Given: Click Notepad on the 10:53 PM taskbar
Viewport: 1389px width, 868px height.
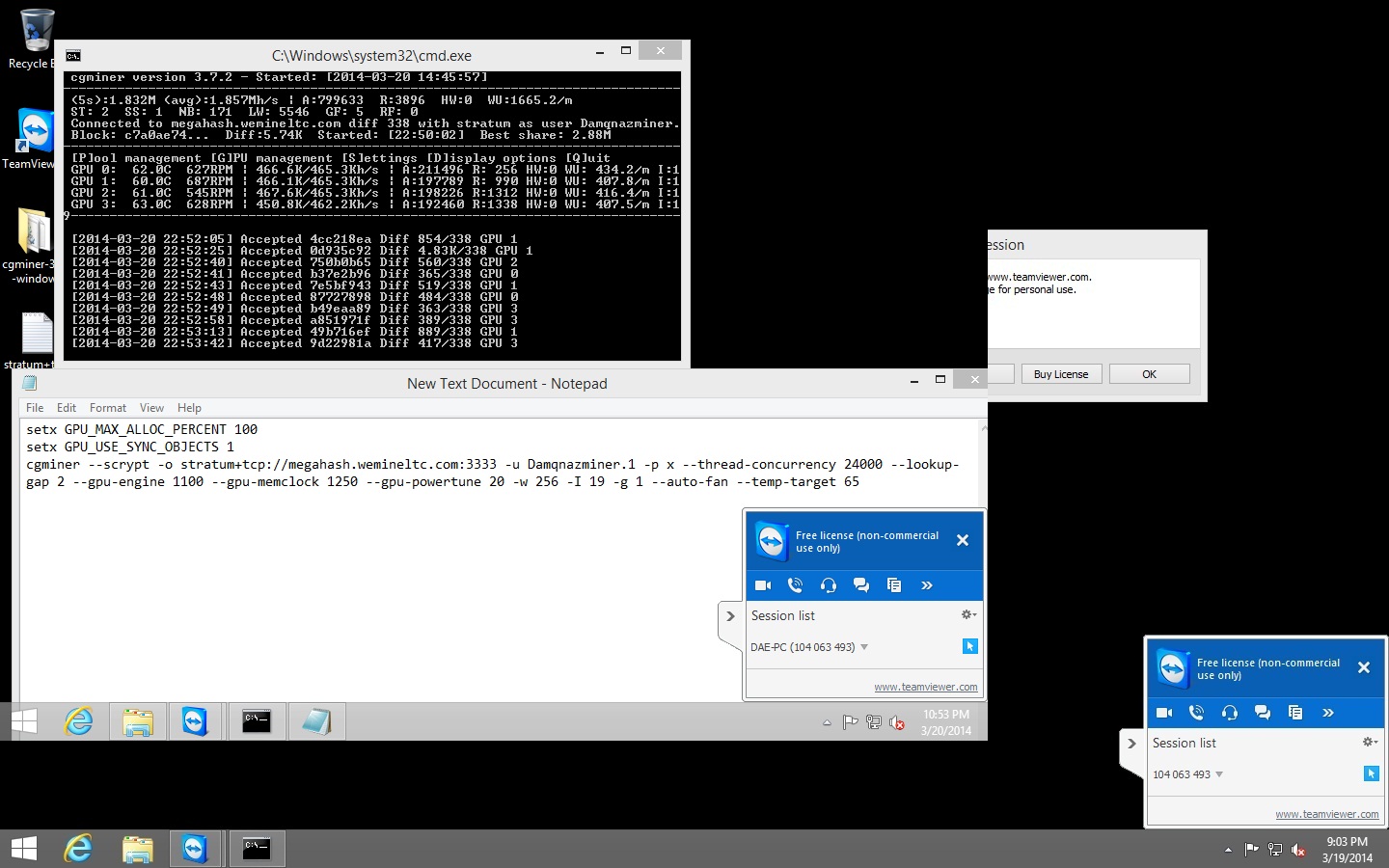Looking at the screenshot, I should pyautogui.click(x=316, y=721).
